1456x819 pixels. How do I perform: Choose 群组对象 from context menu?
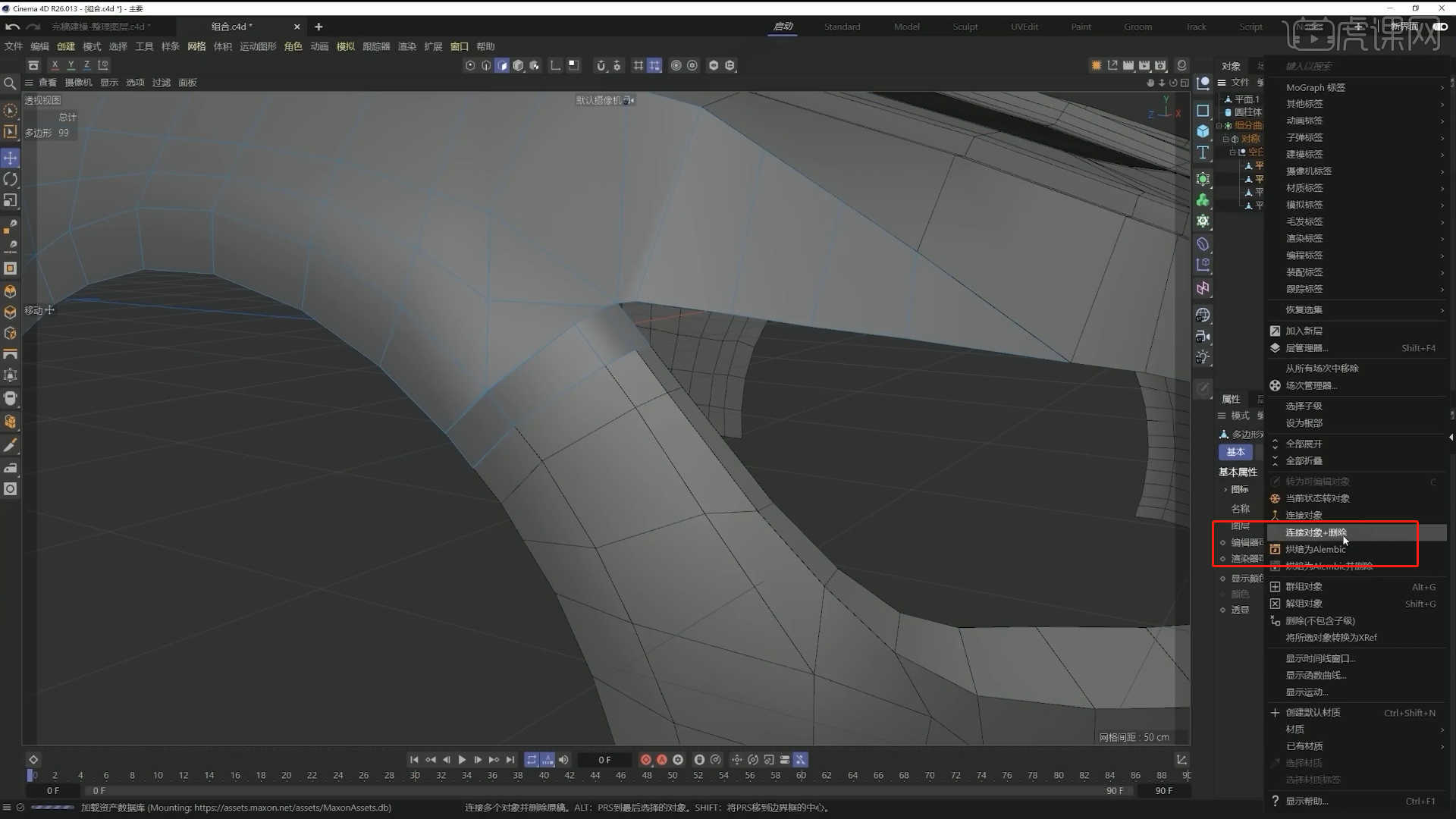click(1357, 587)
